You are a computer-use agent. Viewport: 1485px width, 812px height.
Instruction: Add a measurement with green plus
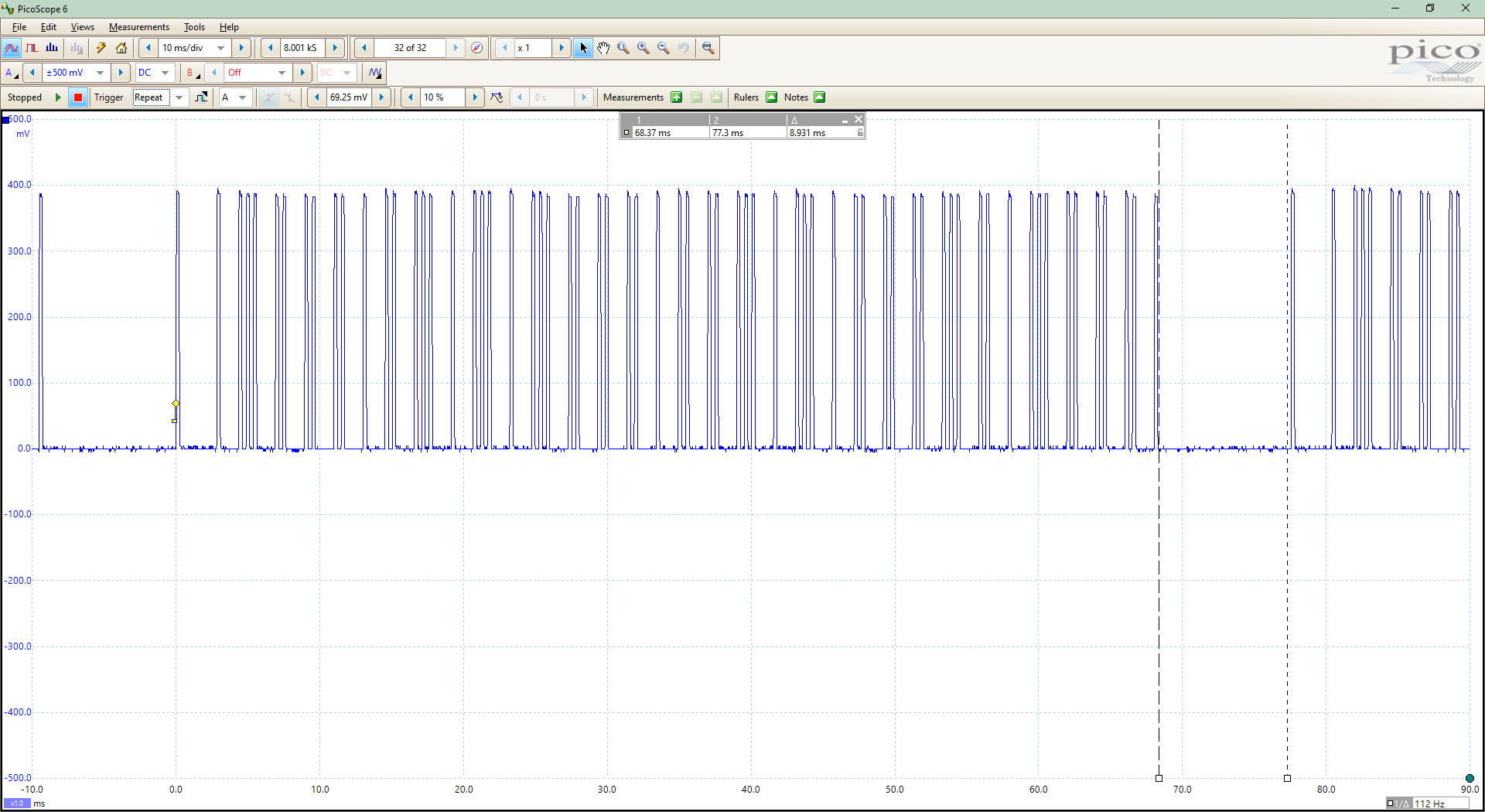click(677, 97)
